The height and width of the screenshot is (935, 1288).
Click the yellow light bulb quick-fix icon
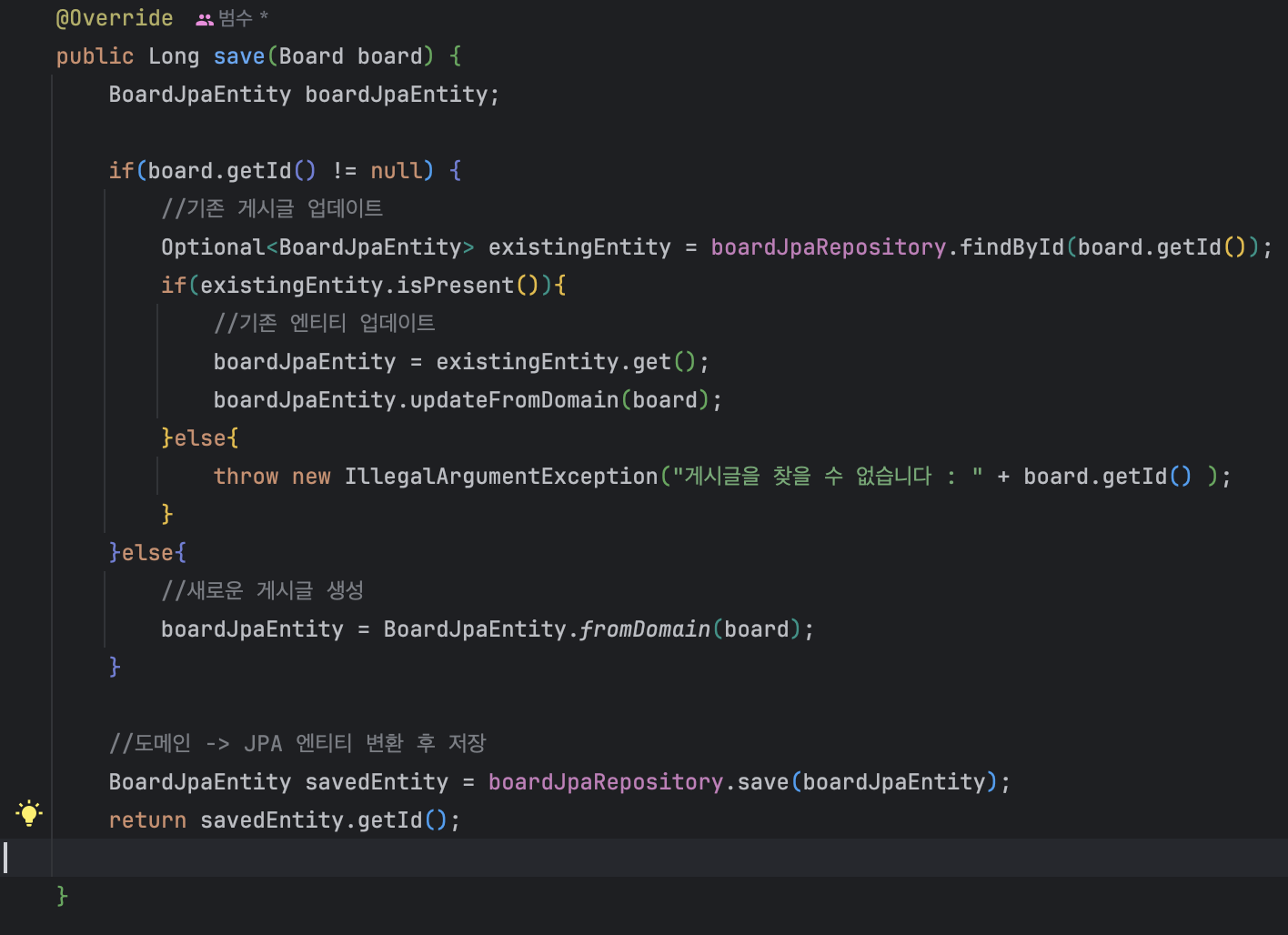pos(29,813)
